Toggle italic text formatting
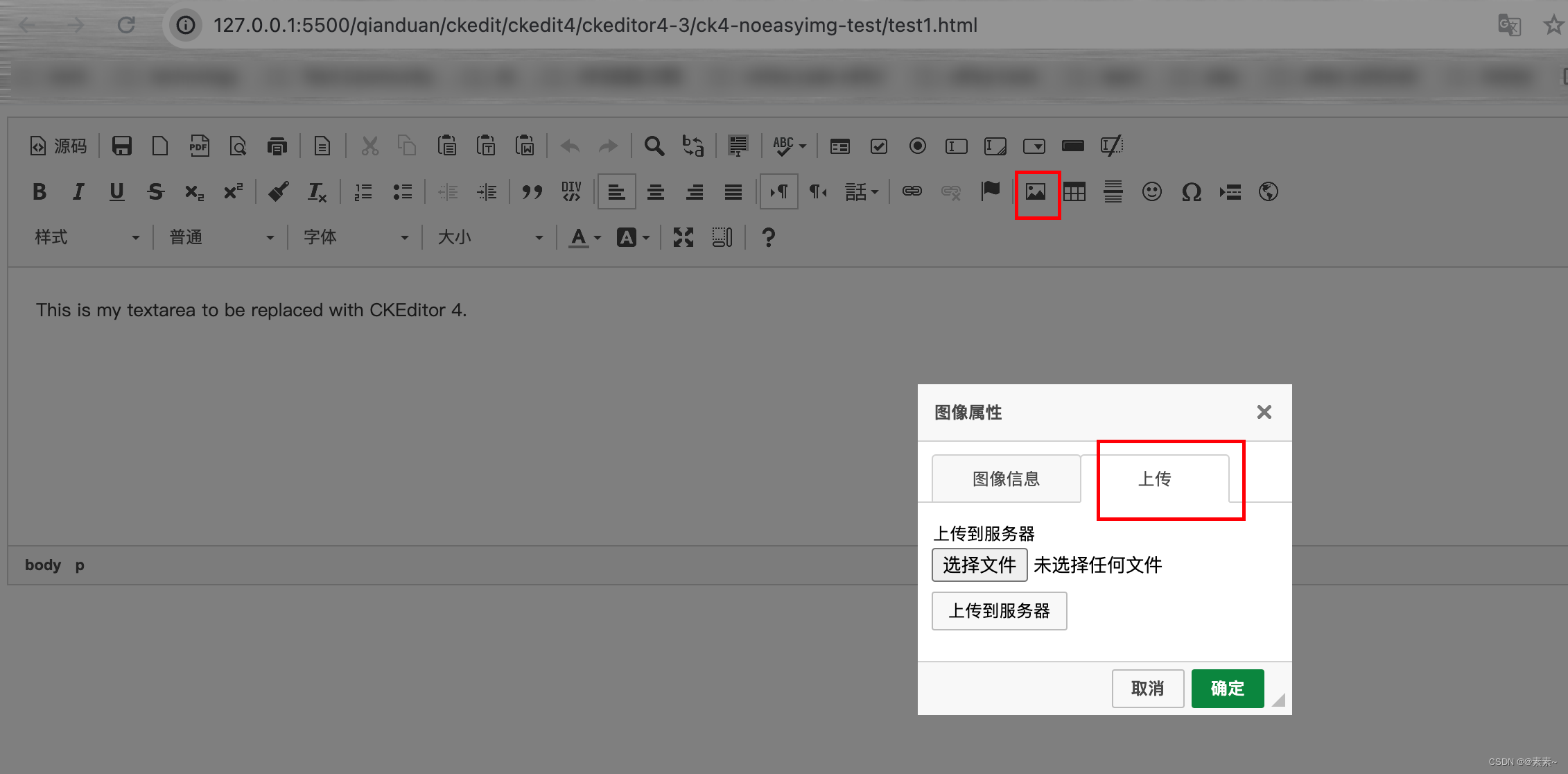Viewport: 1568px width, 774px height. click(x=78, y=192)
